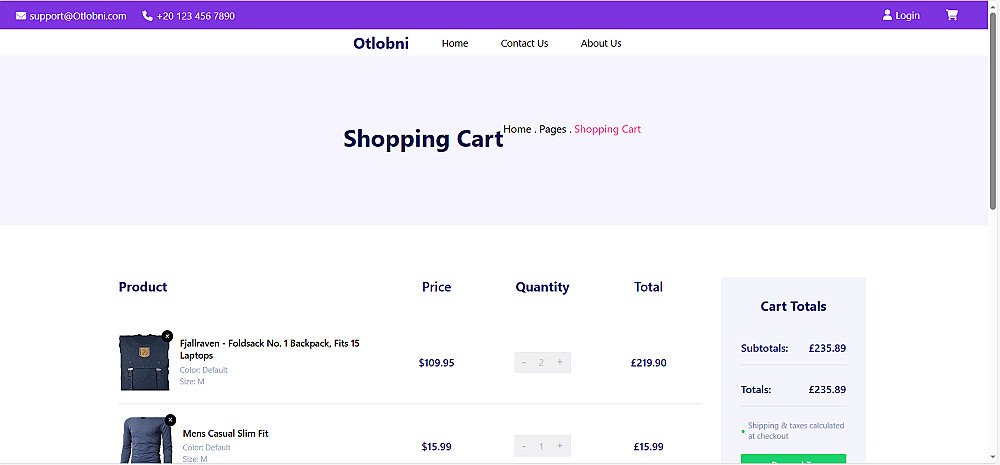Click the Pages breadcrumb link
This screenshot has height=465, width=1000.
(x=552, y=129)
